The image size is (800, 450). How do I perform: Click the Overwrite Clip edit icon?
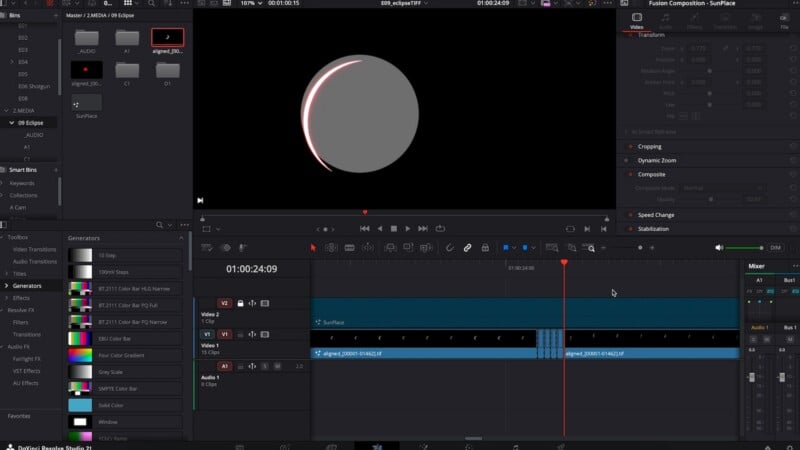coord(408,248)
